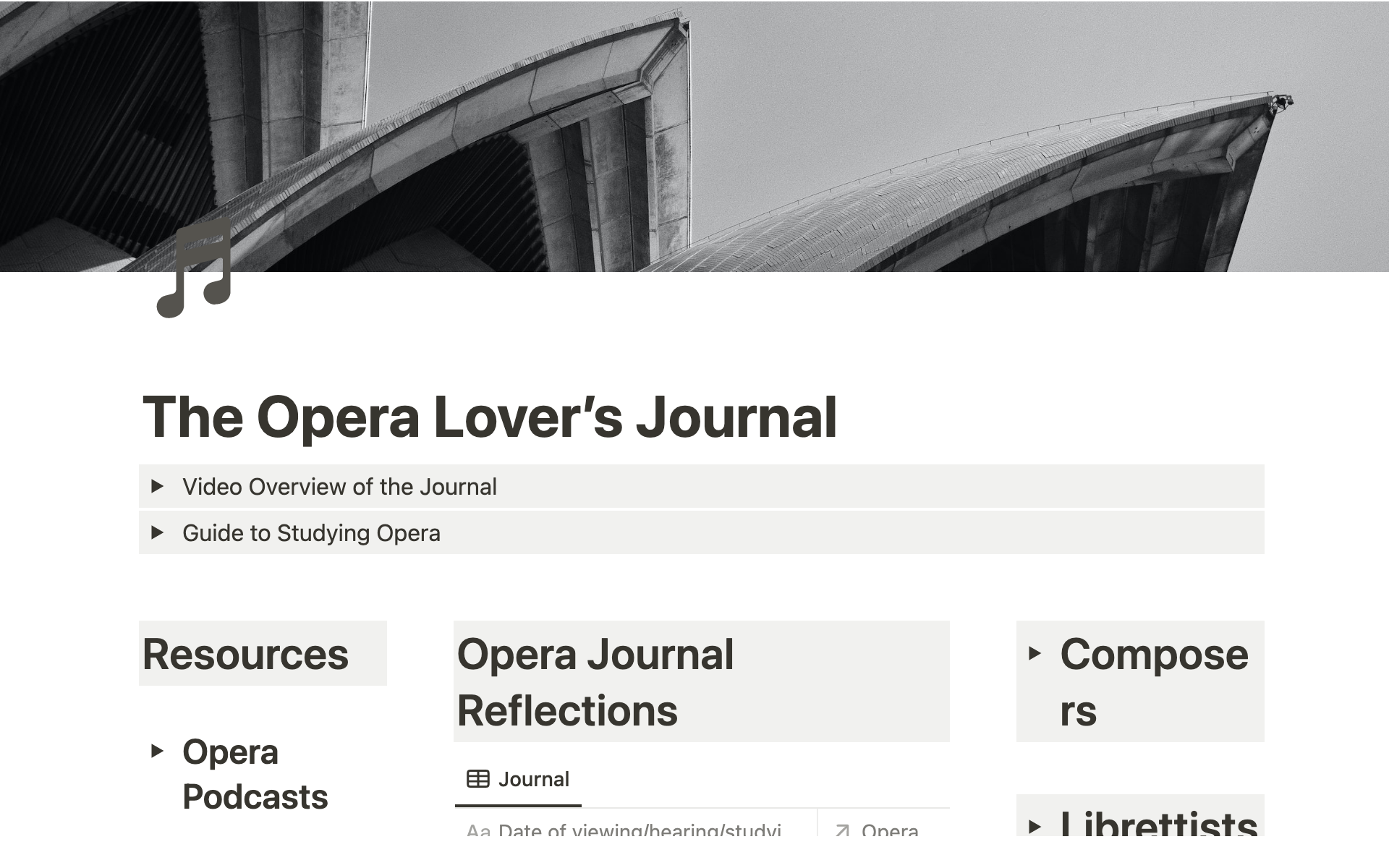1389x868 pixels.
Task: Expand the Composers toggle arrow
Action: 1035,653
